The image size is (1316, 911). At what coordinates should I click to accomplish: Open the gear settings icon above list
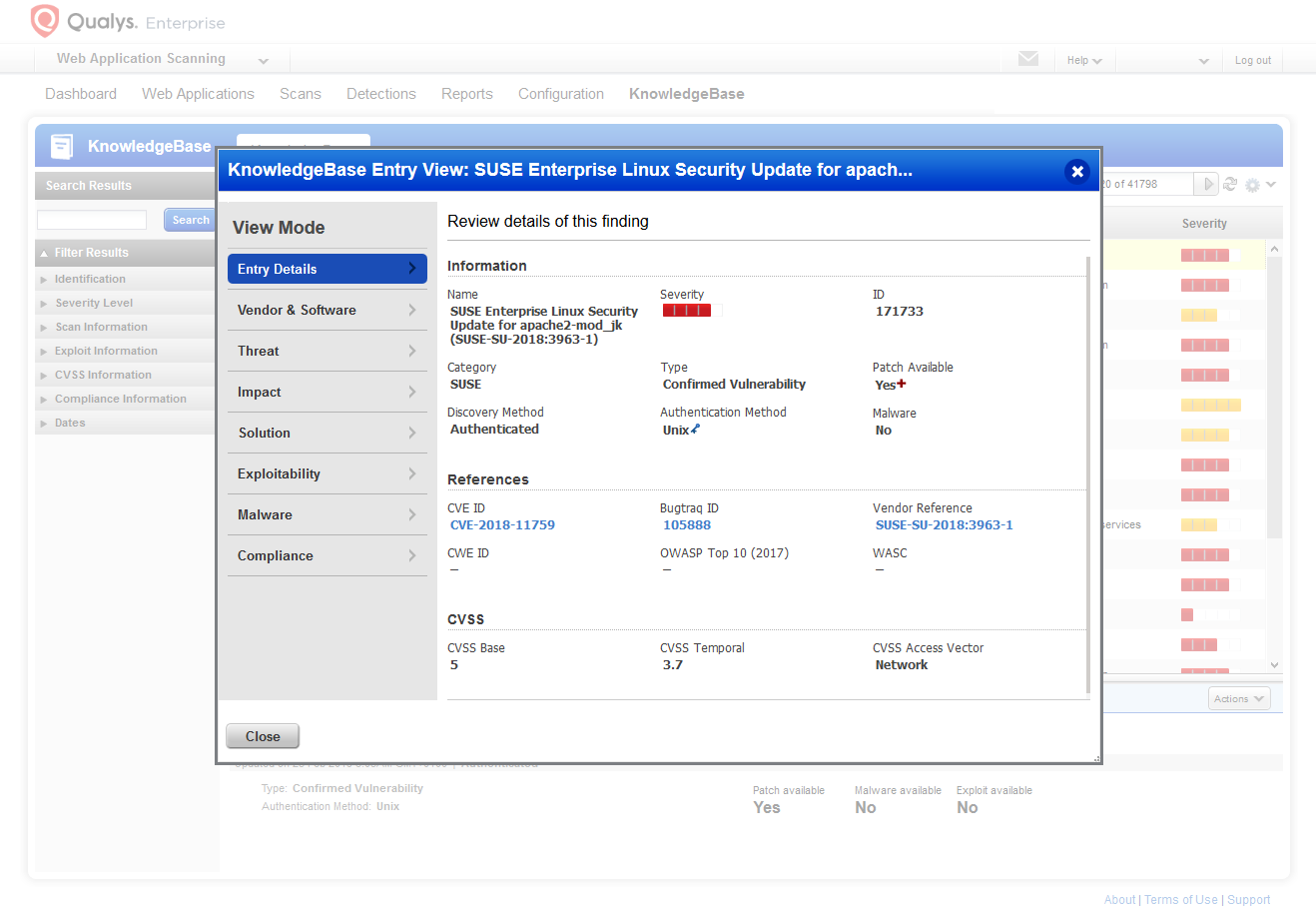[x=1252, y=185]
